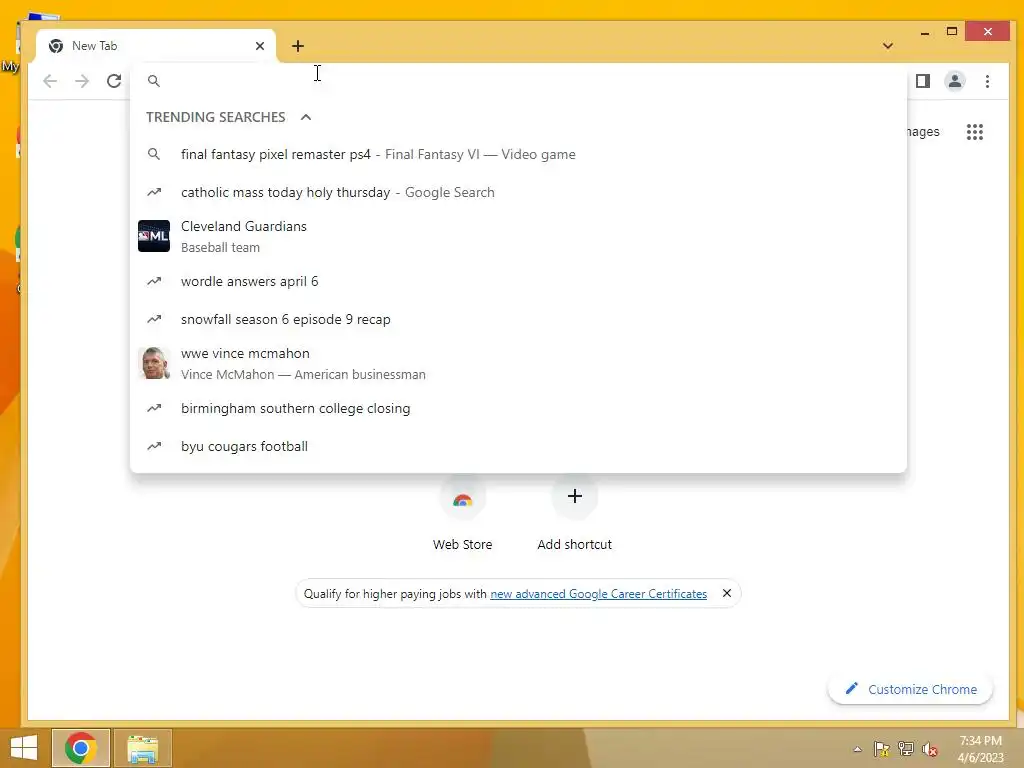Click trending icon beside byu cougars football
The image size is (1024, 768).
[154, 447]
